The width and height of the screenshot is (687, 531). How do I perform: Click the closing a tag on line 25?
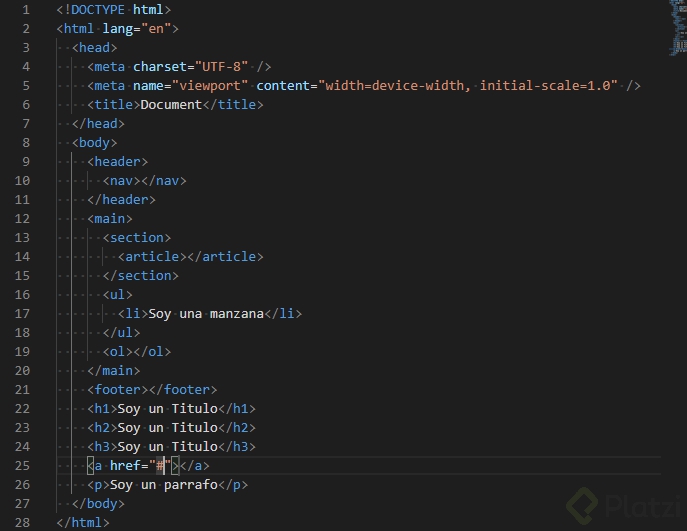(195, 466)
